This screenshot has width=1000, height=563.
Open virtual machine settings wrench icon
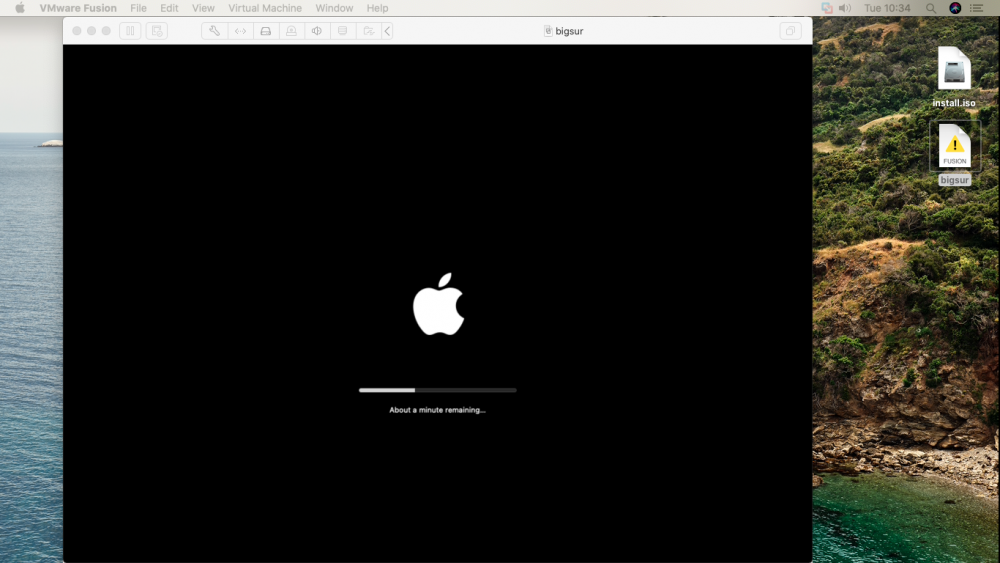[214, 31]
